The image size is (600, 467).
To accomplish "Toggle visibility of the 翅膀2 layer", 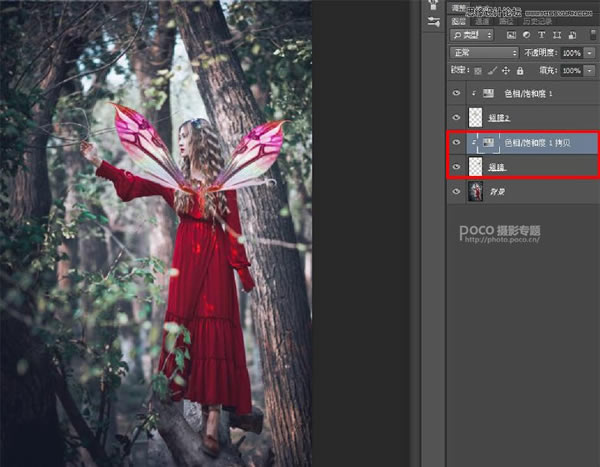I will tap(456, 117).
